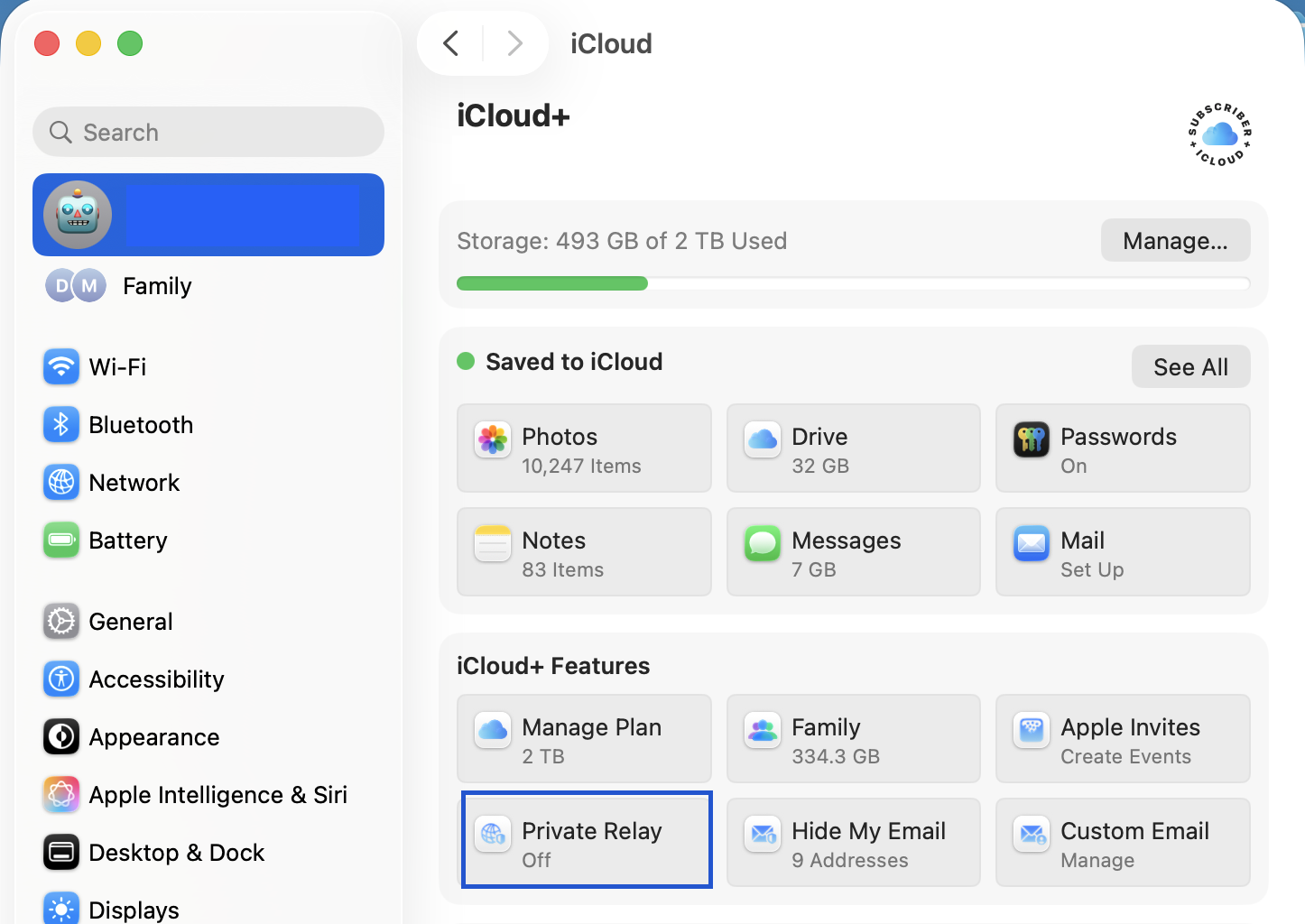
Task: Click the "Saved to iCloud" heading
Action: (574, 362)
